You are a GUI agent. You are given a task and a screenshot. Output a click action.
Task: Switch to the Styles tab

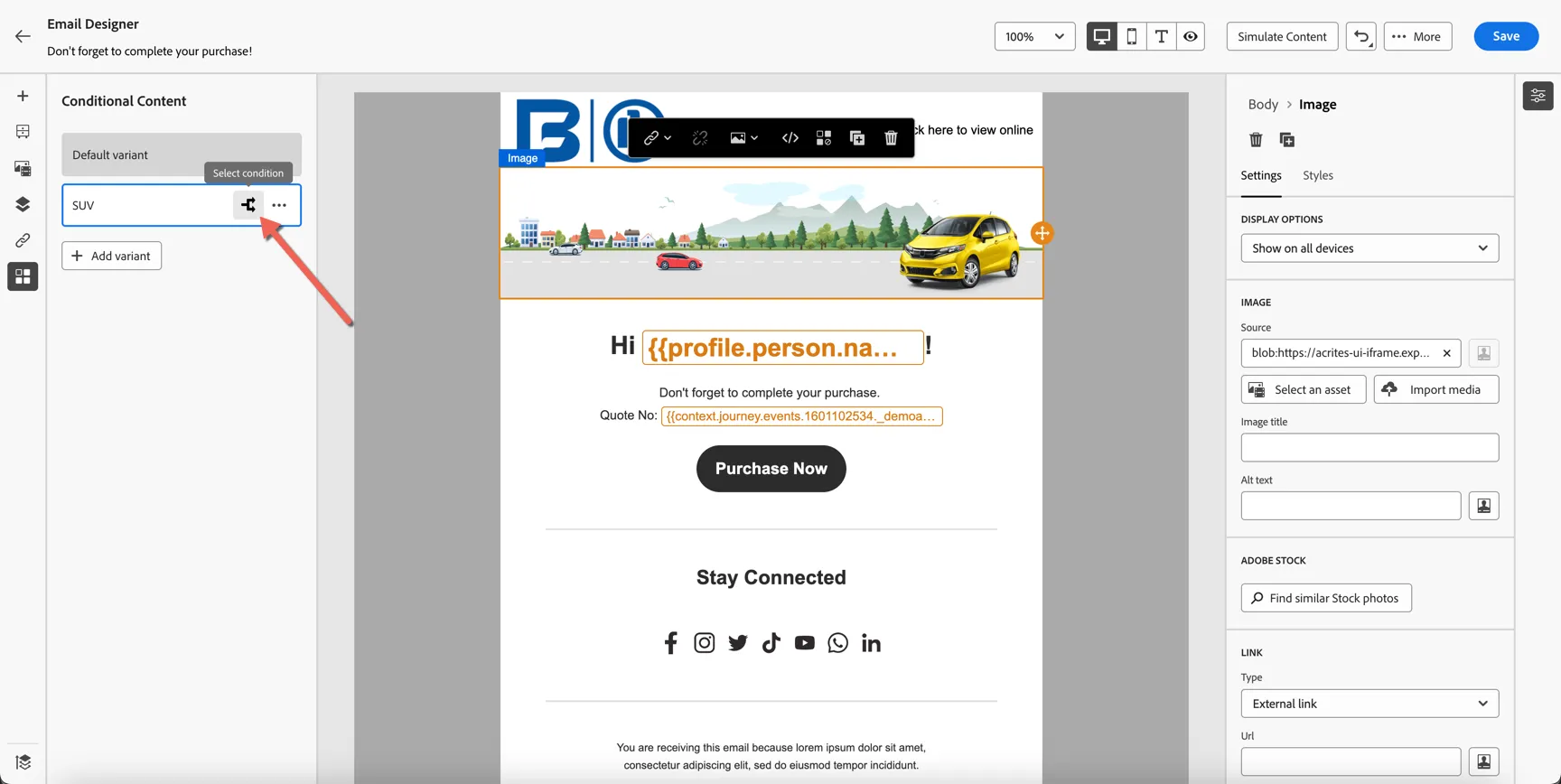1317,175
